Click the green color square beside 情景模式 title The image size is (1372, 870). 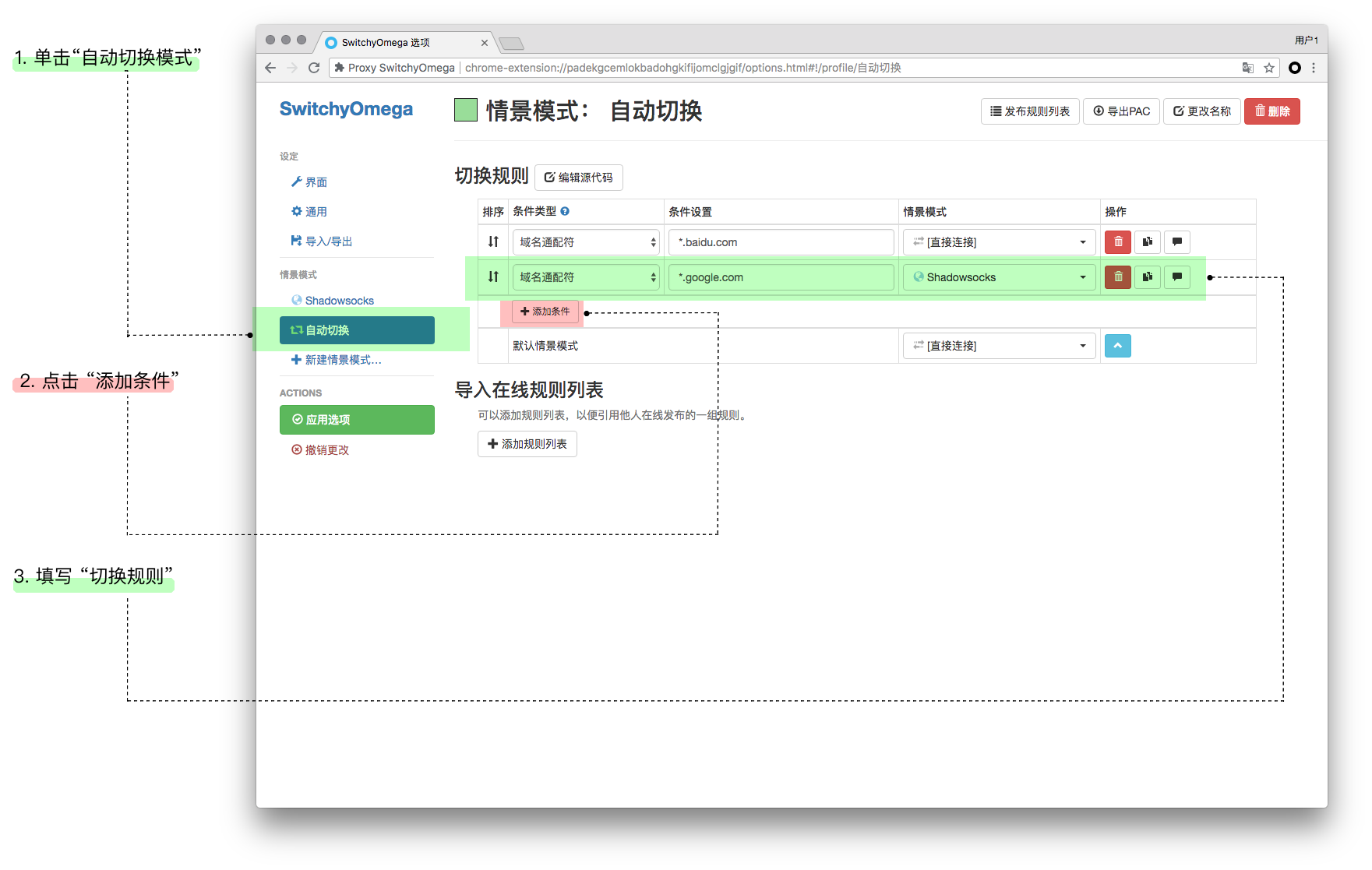[465, 110]
